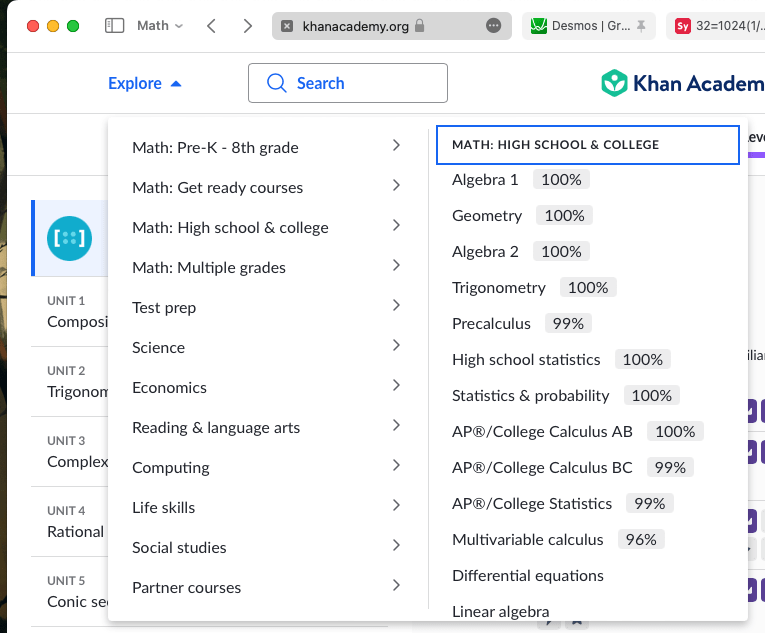
Task: Open the page menu ellipsis in address bar
Action: click(x=494, y=25)
